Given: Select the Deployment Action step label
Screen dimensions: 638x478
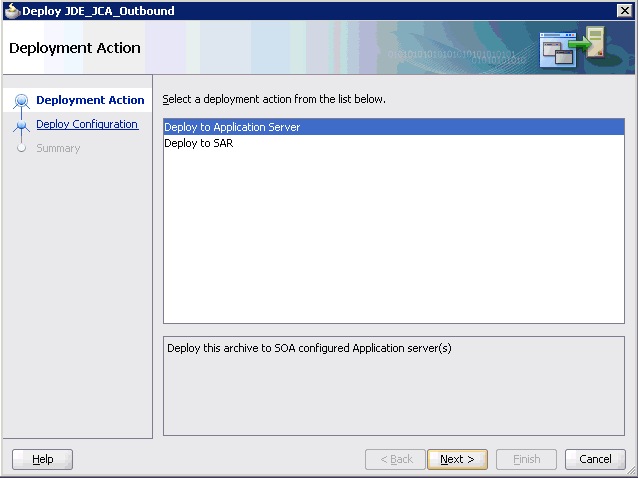Looking at the screenshot, I should pos(90,101).
